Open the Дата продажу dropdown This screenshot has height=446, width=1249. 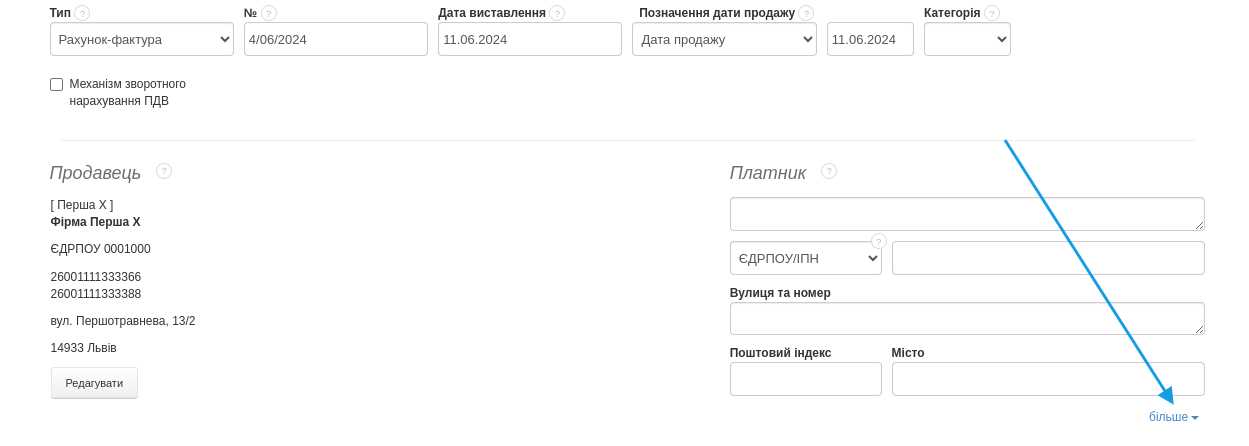pyautogui.click(x=724, y=40)
